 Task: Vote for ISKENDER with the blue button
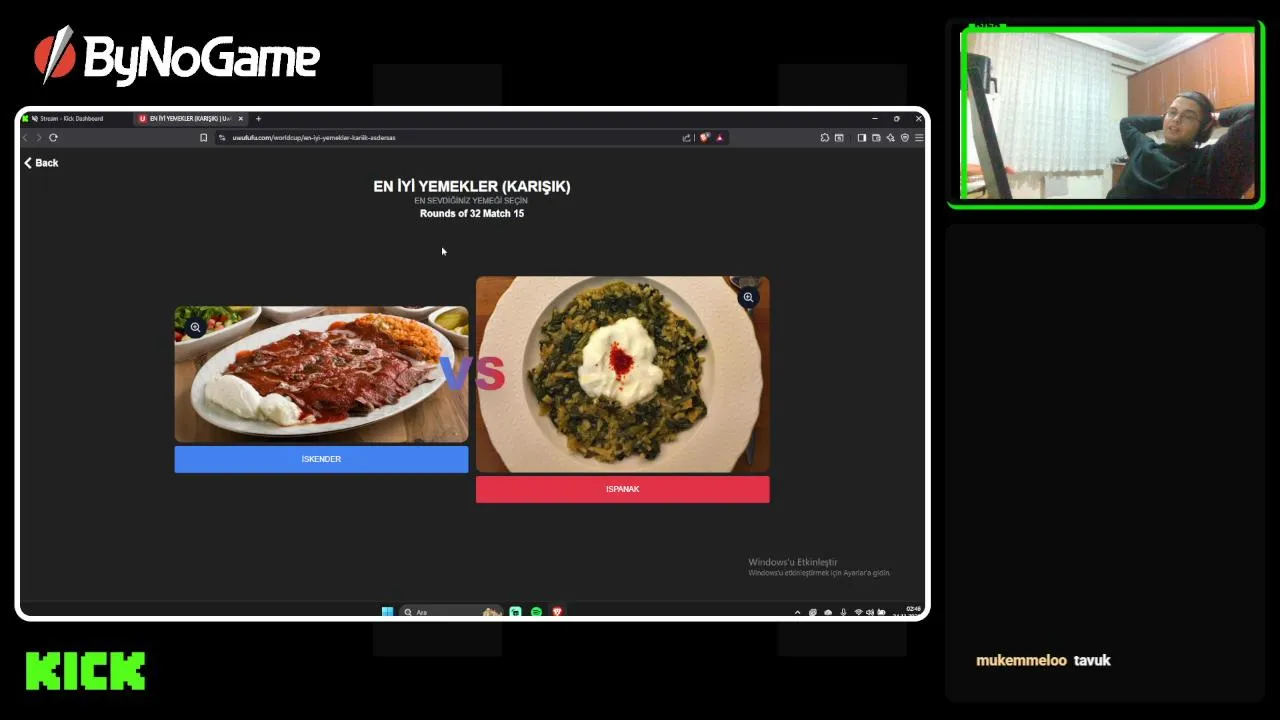(321, 459)
